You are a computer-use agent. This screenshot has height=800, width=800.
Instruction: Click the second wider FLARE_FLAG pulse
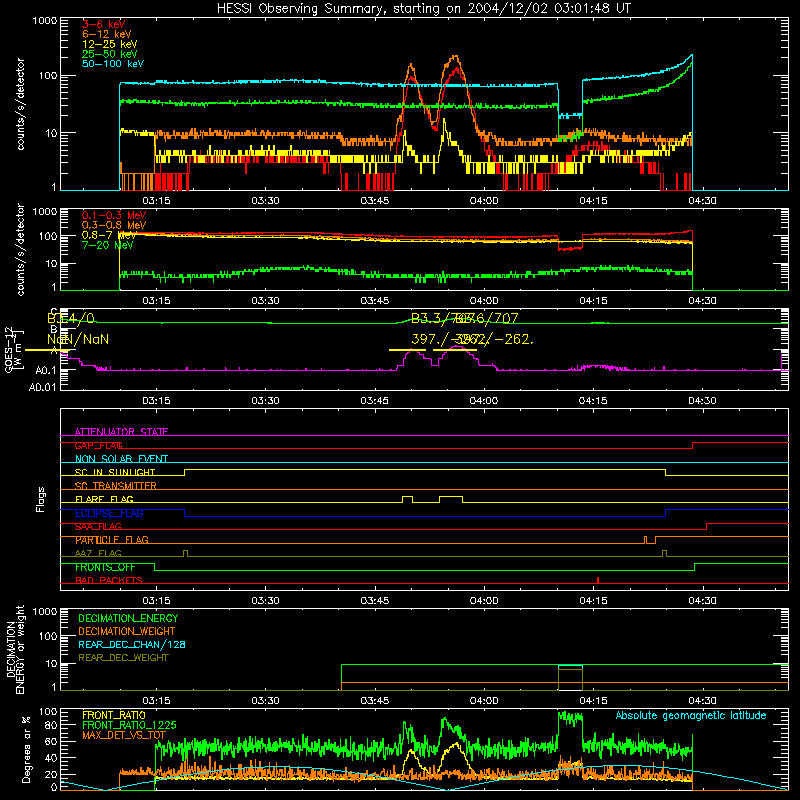pyautogui.click(x=451, y=498)
